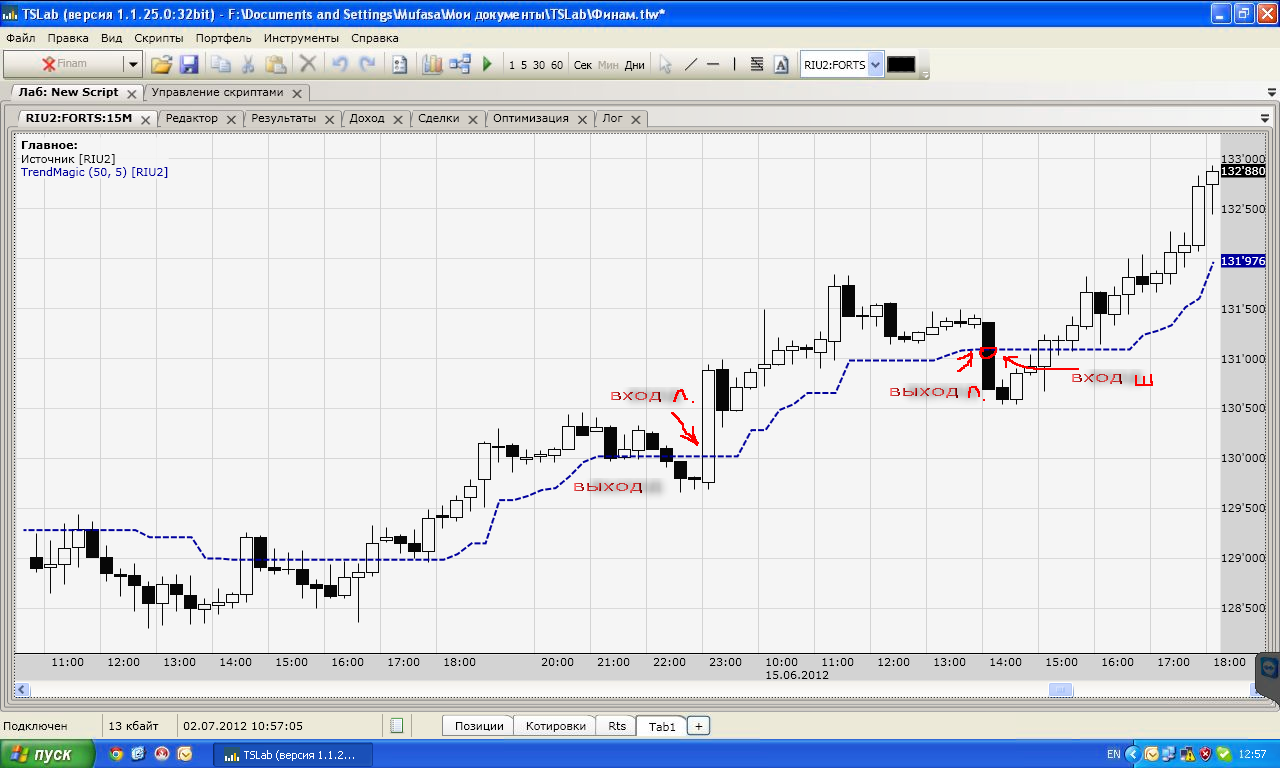Click the script diagram toolbar icon
Screen dimensions: 1280x768
460,65
